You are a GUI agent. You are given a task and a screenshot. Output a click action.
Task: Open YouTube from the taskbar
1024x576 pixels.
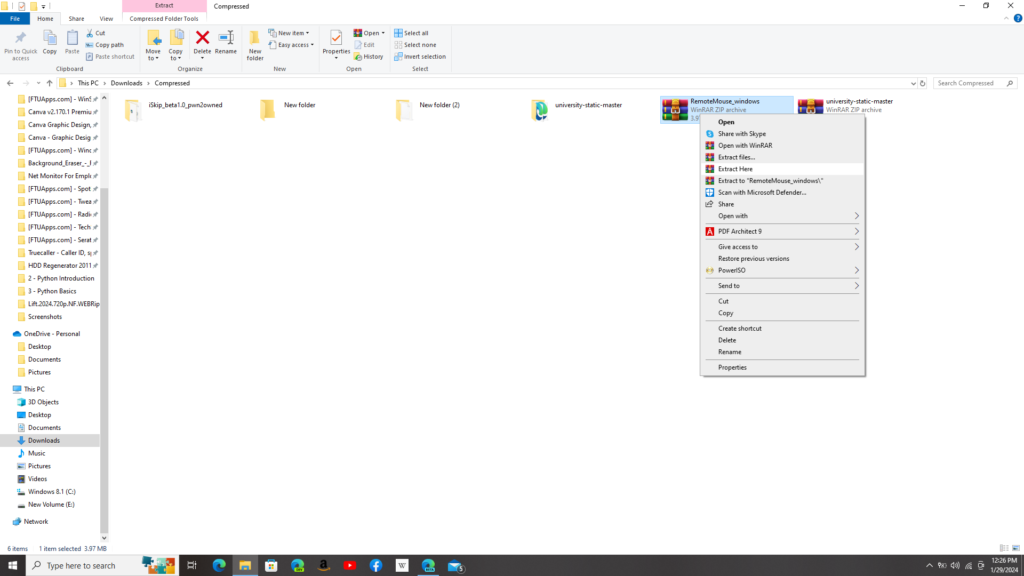click(x=350, y=566)
